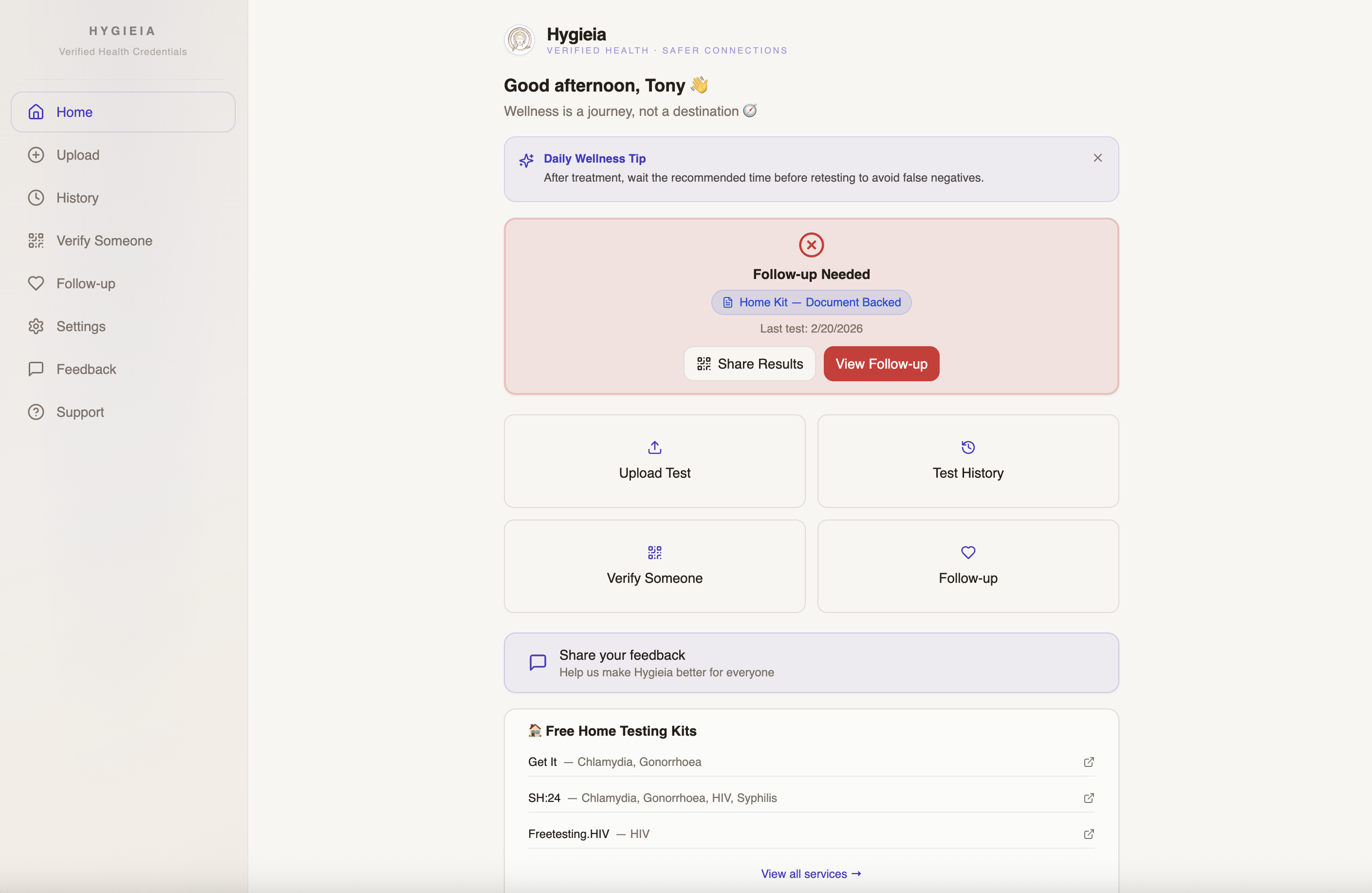1372x893 pixels.
Task: Open the Share your feedback banner
Action: coord(811,662)
